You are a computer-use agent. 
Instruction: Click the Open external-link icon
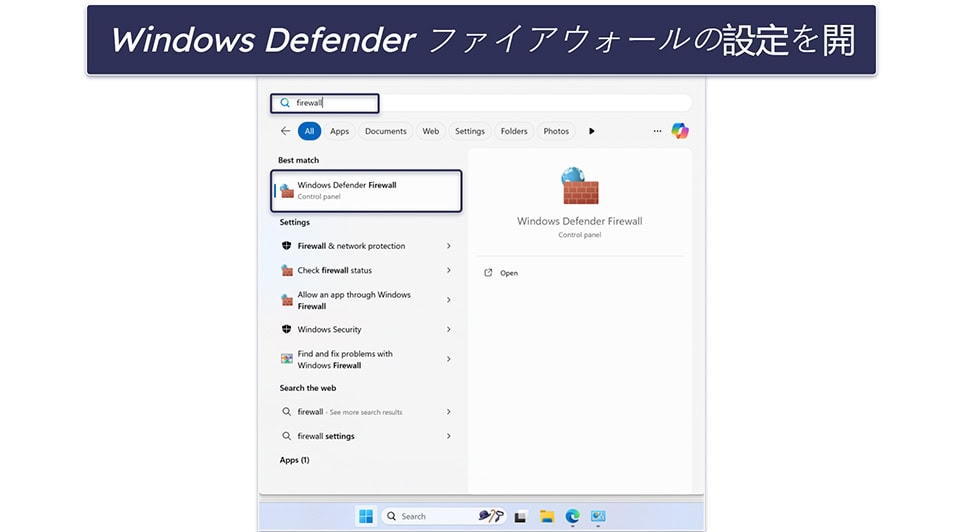click(x=488, y=273)
